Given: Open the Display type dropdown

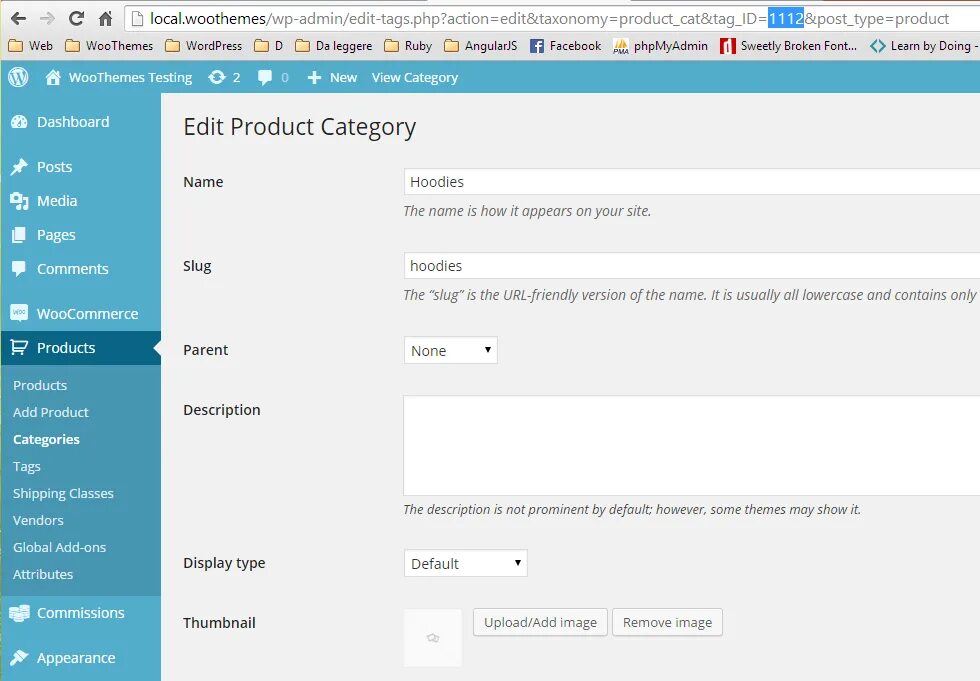Looking at the screenshot, I should [x=466, y=563].
